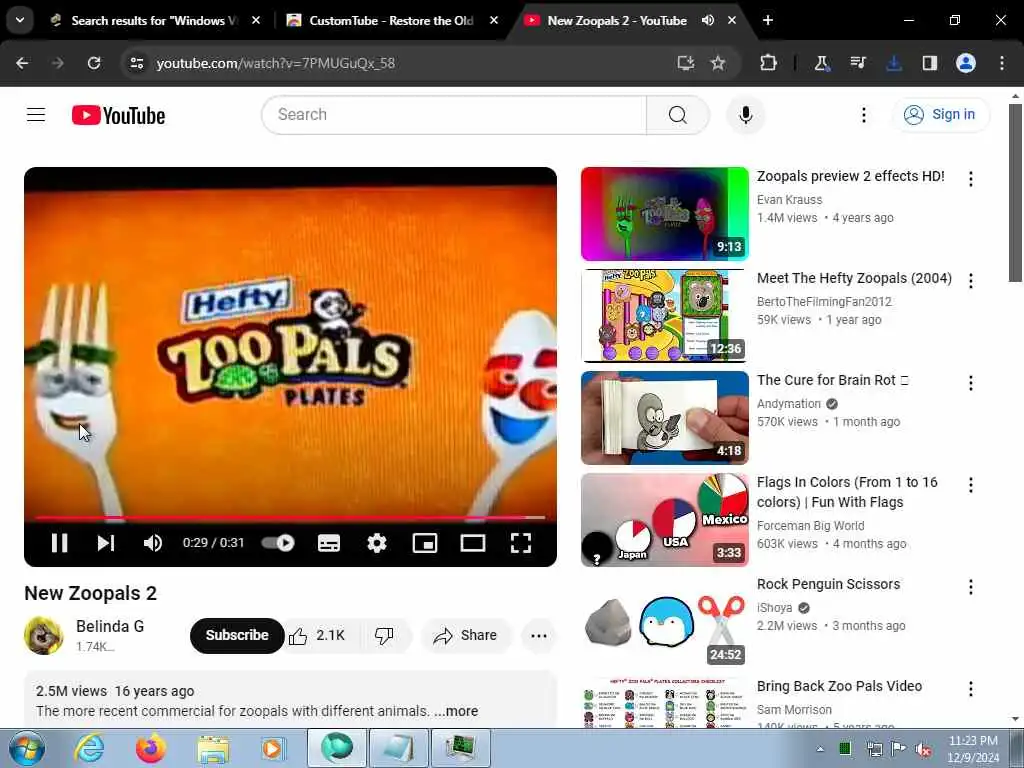This screenshot has height=768, width=1024.
Task: Open Meet The Hefty Zoopals (2004) title
Action: [854, 278]
